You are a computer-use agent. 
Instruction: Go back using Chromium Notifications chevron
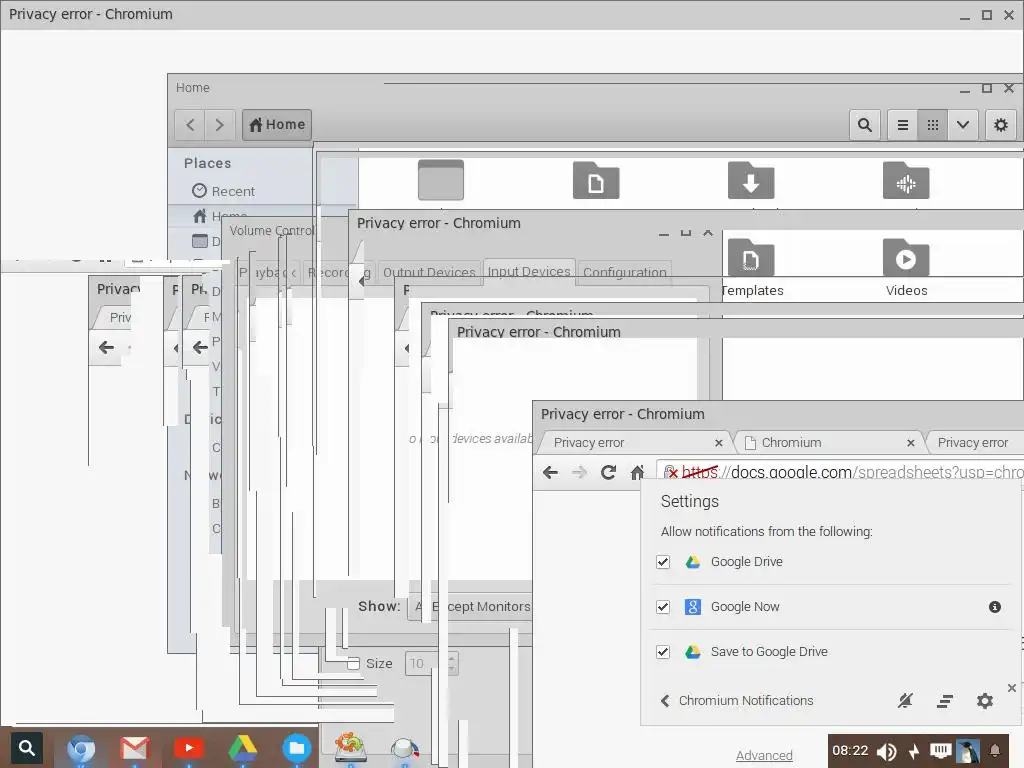pyautogui.click(x=665, y=701)
